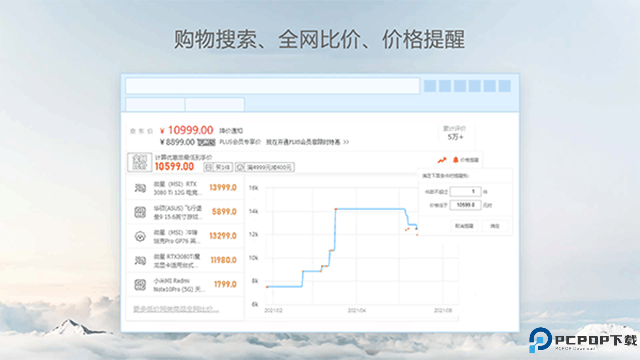This screenshot has width=640, height=360.
Task: Click the 取消提醒 cancel reminder button
Action: 464,226
